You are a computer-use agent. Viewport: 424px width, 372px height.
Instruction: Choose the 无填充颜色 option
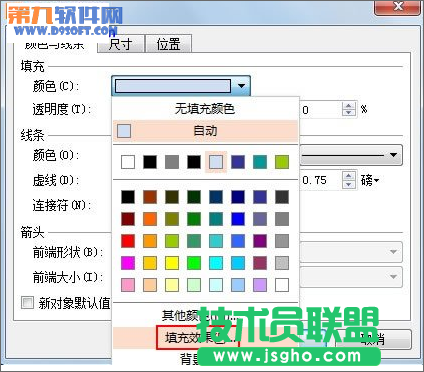pyautogui.click(x=205, y=109)
